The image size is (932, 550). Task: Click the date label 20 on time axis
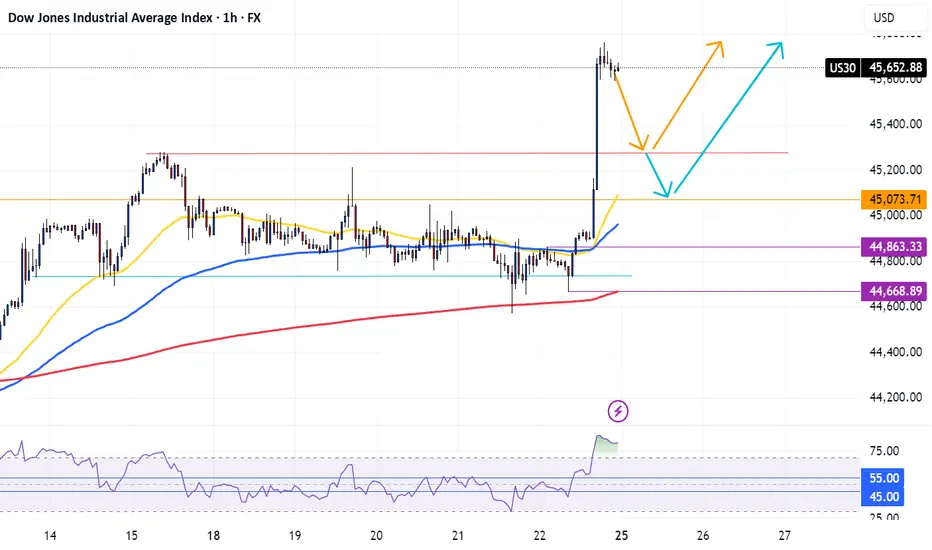point(376,536)
